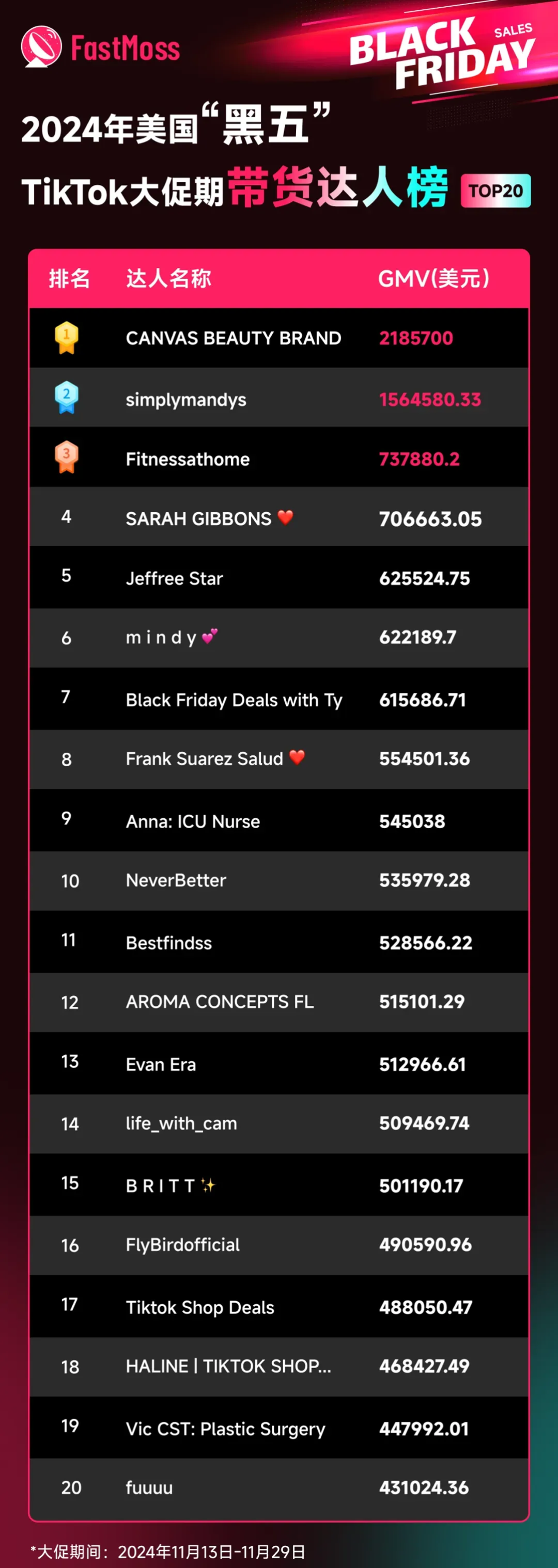The width and height of the screenshot is (558, 1568).
Task: Select the Anna: ICU Nurse row
Action: pos(279,820)
